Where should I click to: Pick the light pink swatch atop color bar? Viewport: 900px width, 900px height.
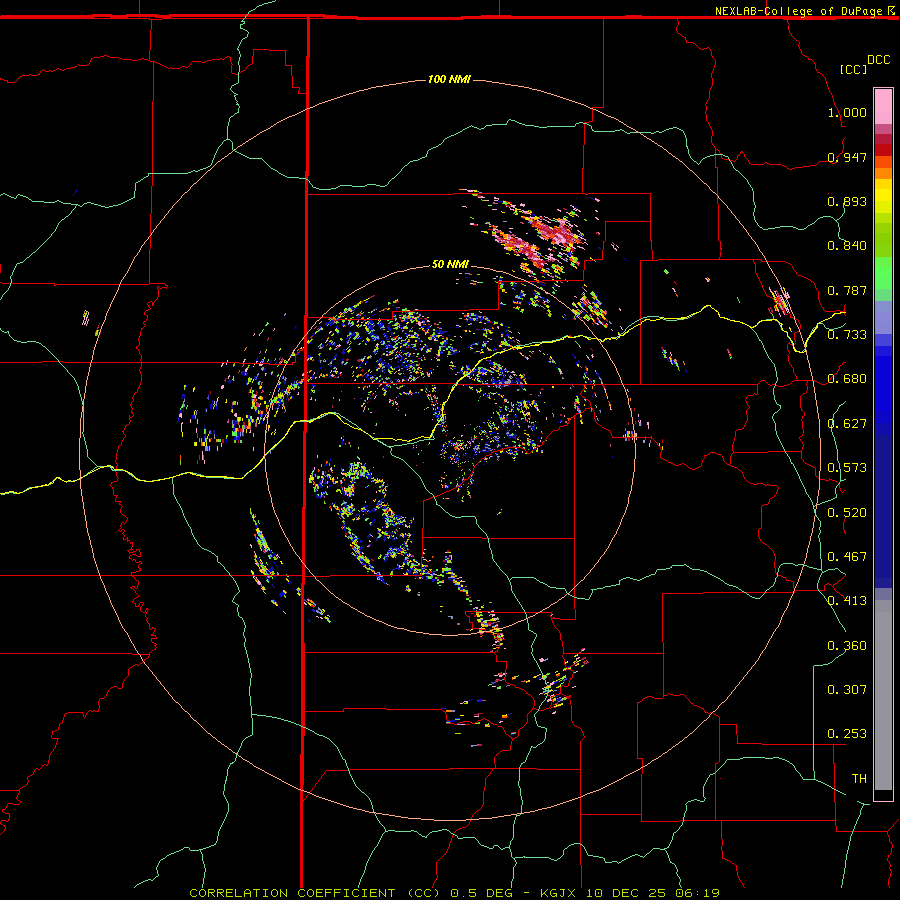883,106
